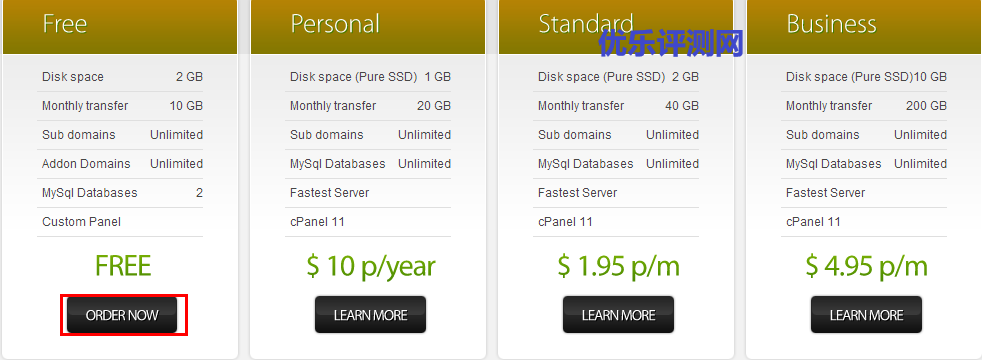Click LEARN MORE under the Standard plan
Viewport: 982px width, 360px height.
pyautogui.click(x=618, y=315)
